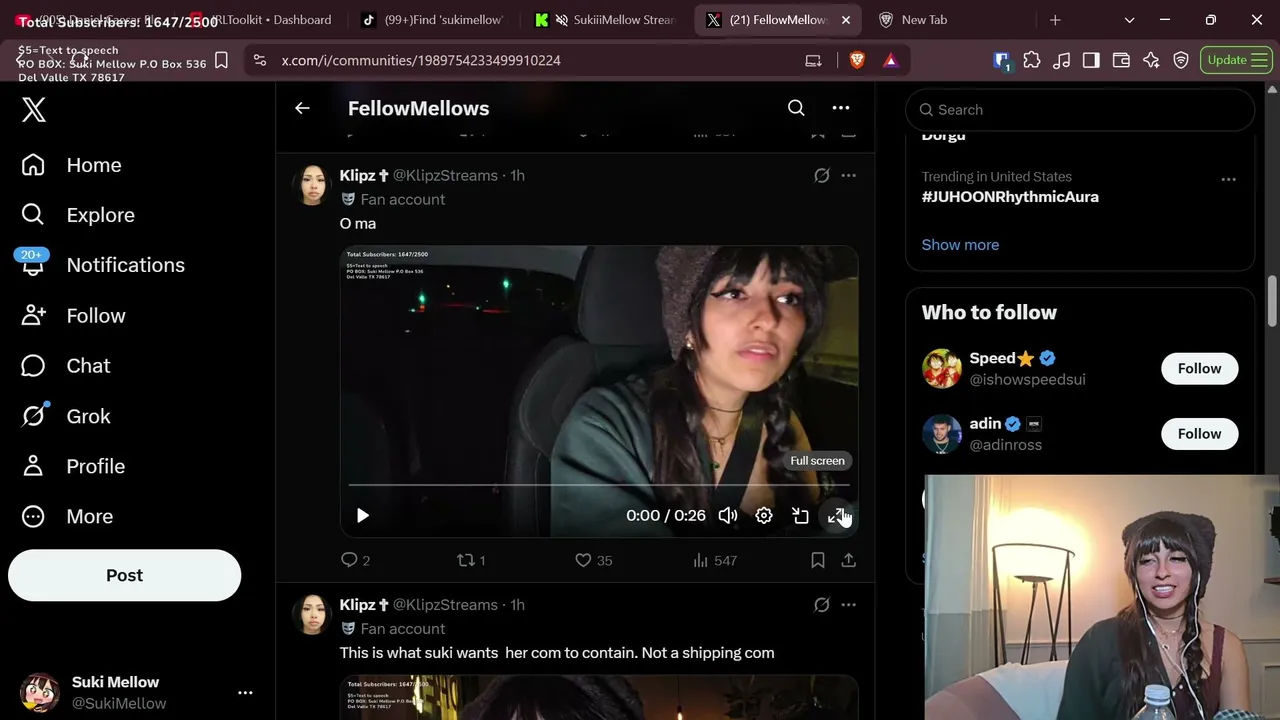Click the x.com URL in address bar
Viewport: 1280px width, 720px height.
(421, 61)
